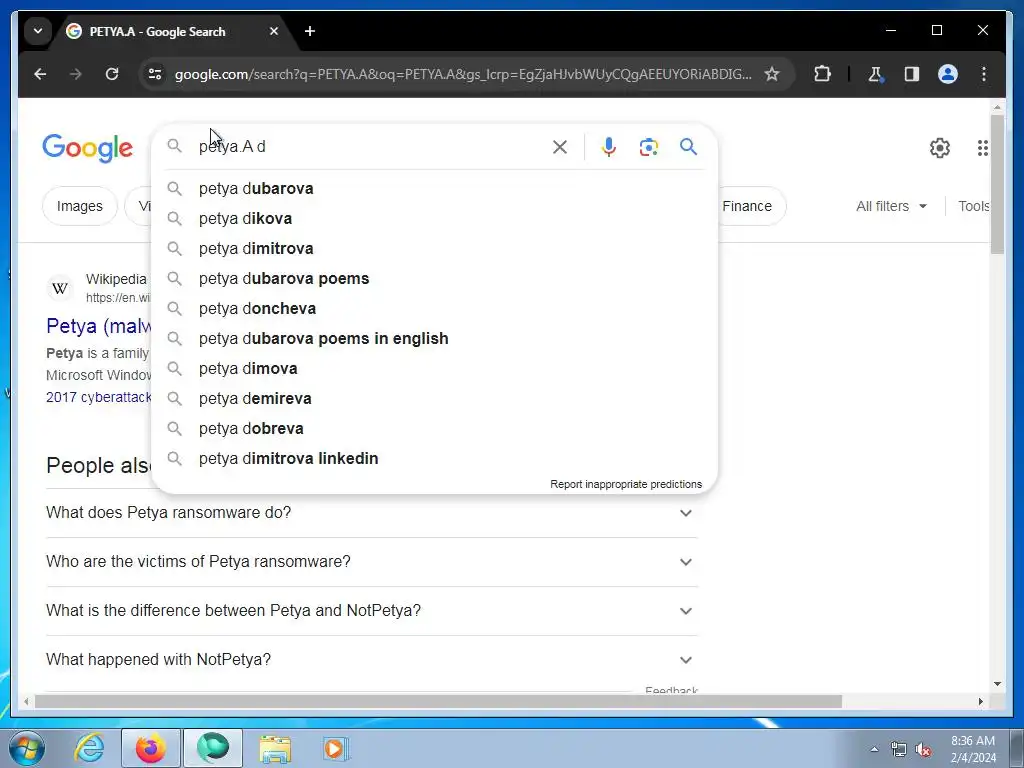Viewport: 1024px width, 768px height.
Task: Click the Wikipedia W favicon
Action: [60, 288]
